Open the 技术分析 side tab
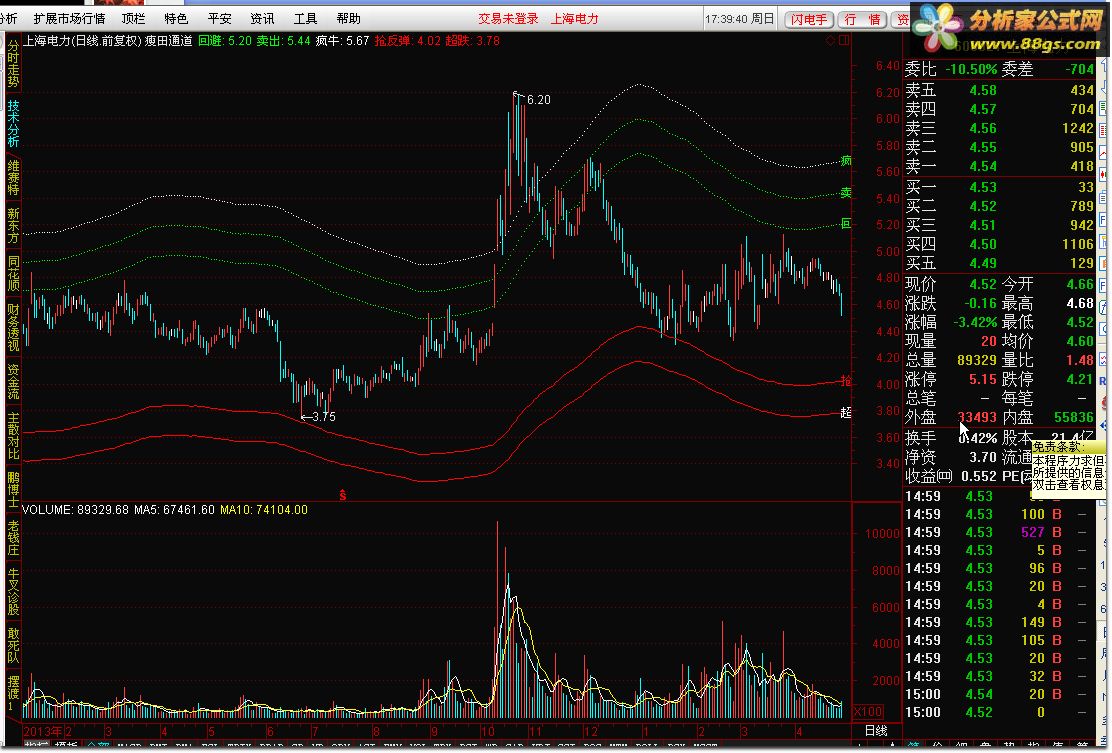The height and width of the screenshot is (753, 1112). click(13, 123)
